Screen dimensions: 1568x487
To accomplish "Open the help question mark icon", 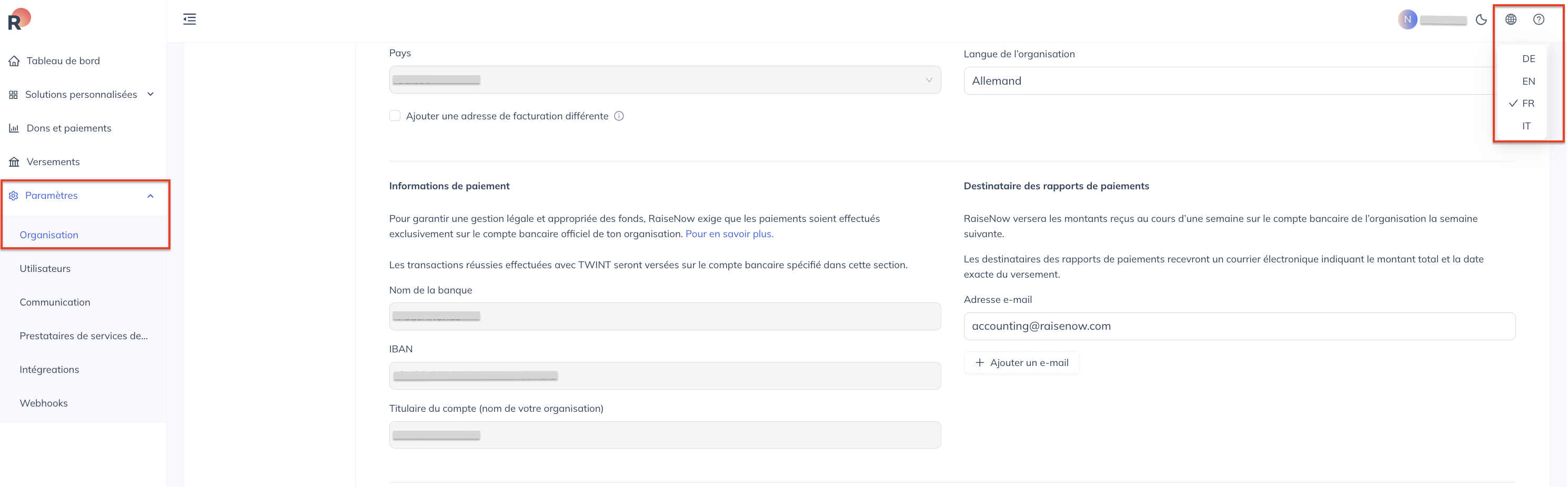I will click(x=1538, y=19).
